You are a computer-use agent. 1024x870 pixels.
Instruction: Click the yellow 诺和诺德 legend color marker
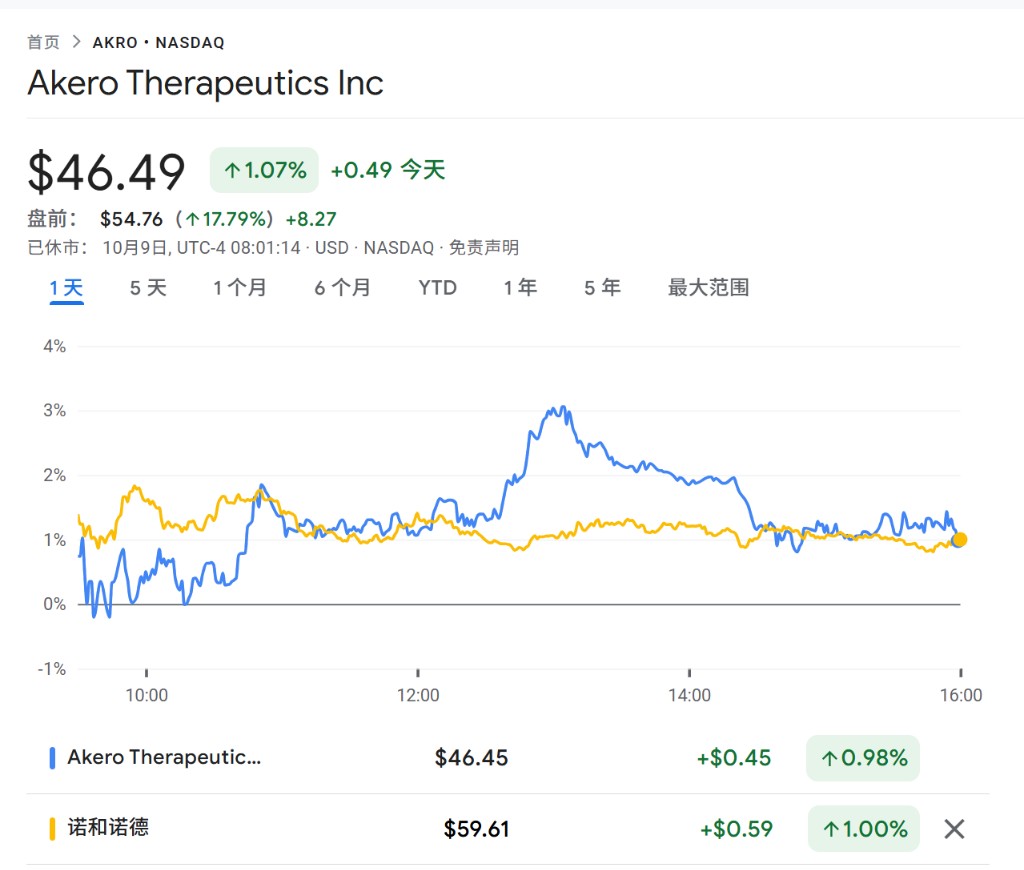coord(52,829)
